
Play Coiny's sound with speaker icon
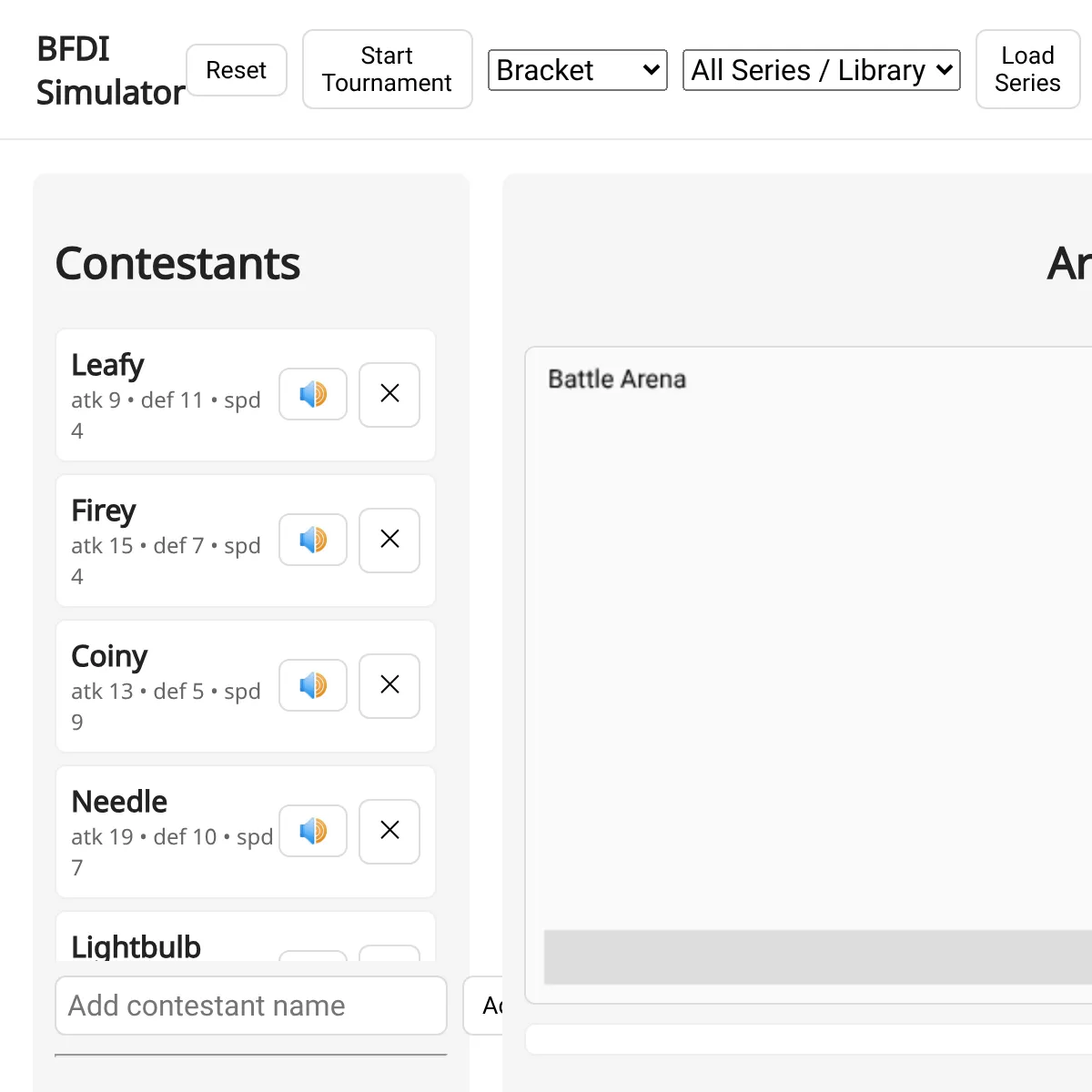[313, 685]
